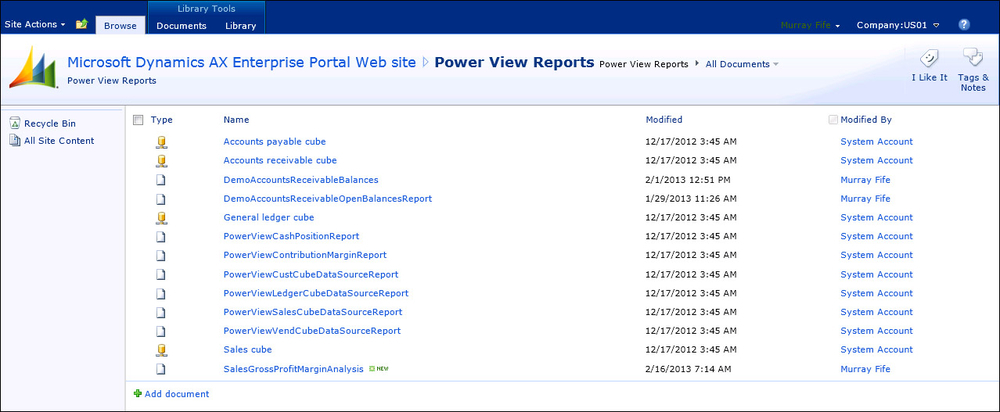
Task: Click Murray Fife for SalesGrossProfitMarginAnalysis row
Action: (865, 369)
